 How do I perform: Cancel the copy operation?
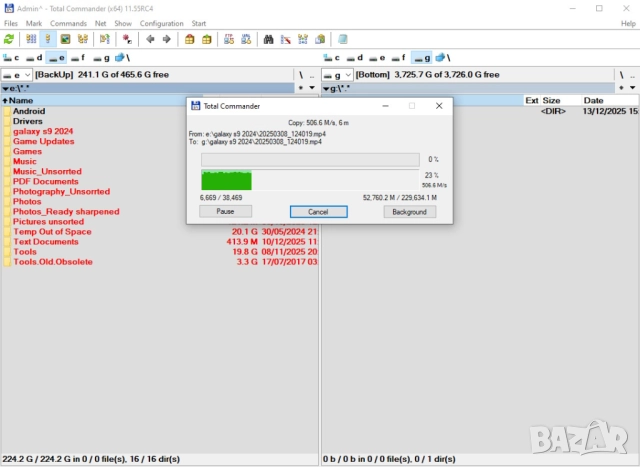tap(318, 212)
